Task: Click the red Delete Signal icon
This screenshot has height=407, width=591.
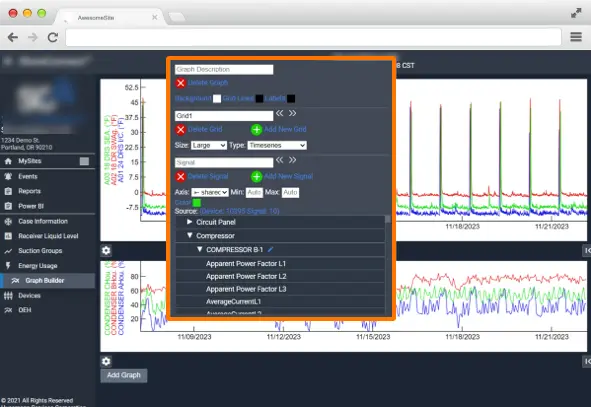Action: coord(181,176)
